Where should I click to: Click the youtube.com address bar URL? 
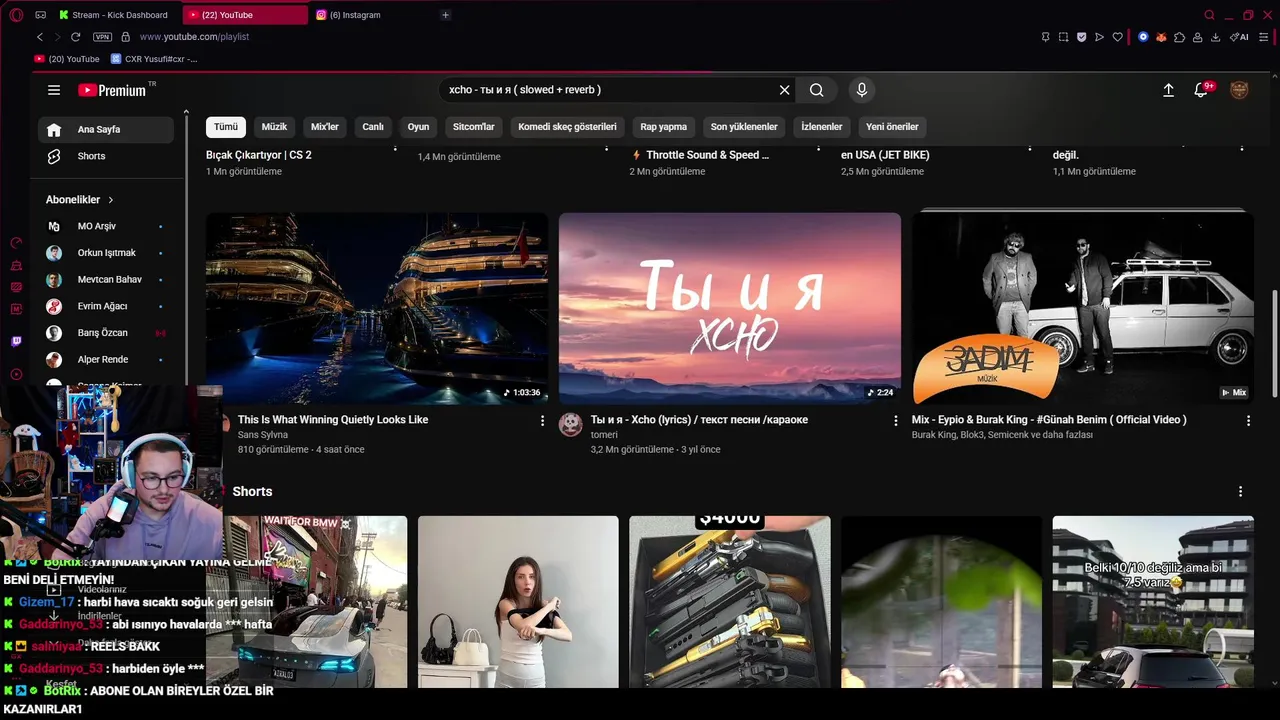(x=194, y=37)
